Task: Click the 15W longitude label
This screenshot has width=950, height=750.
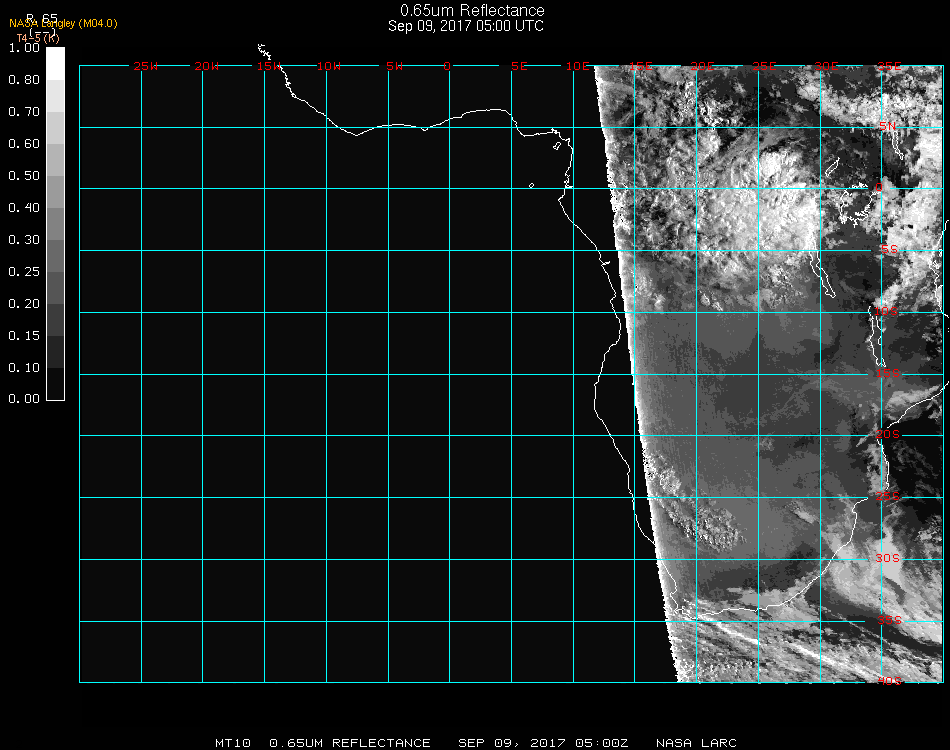Action: coord(268,66)
